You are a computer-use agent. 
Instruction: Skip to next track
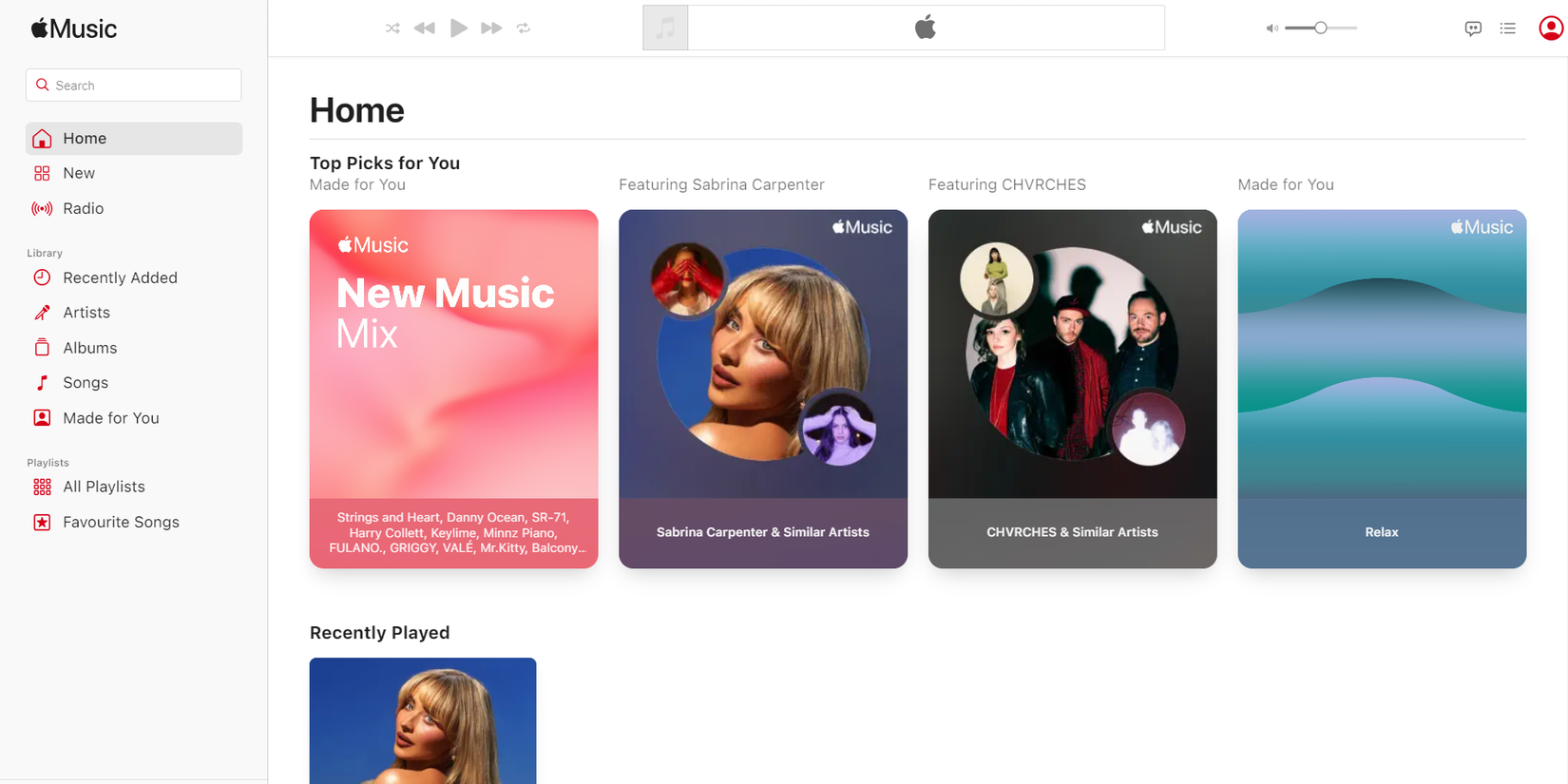[491, 29]
